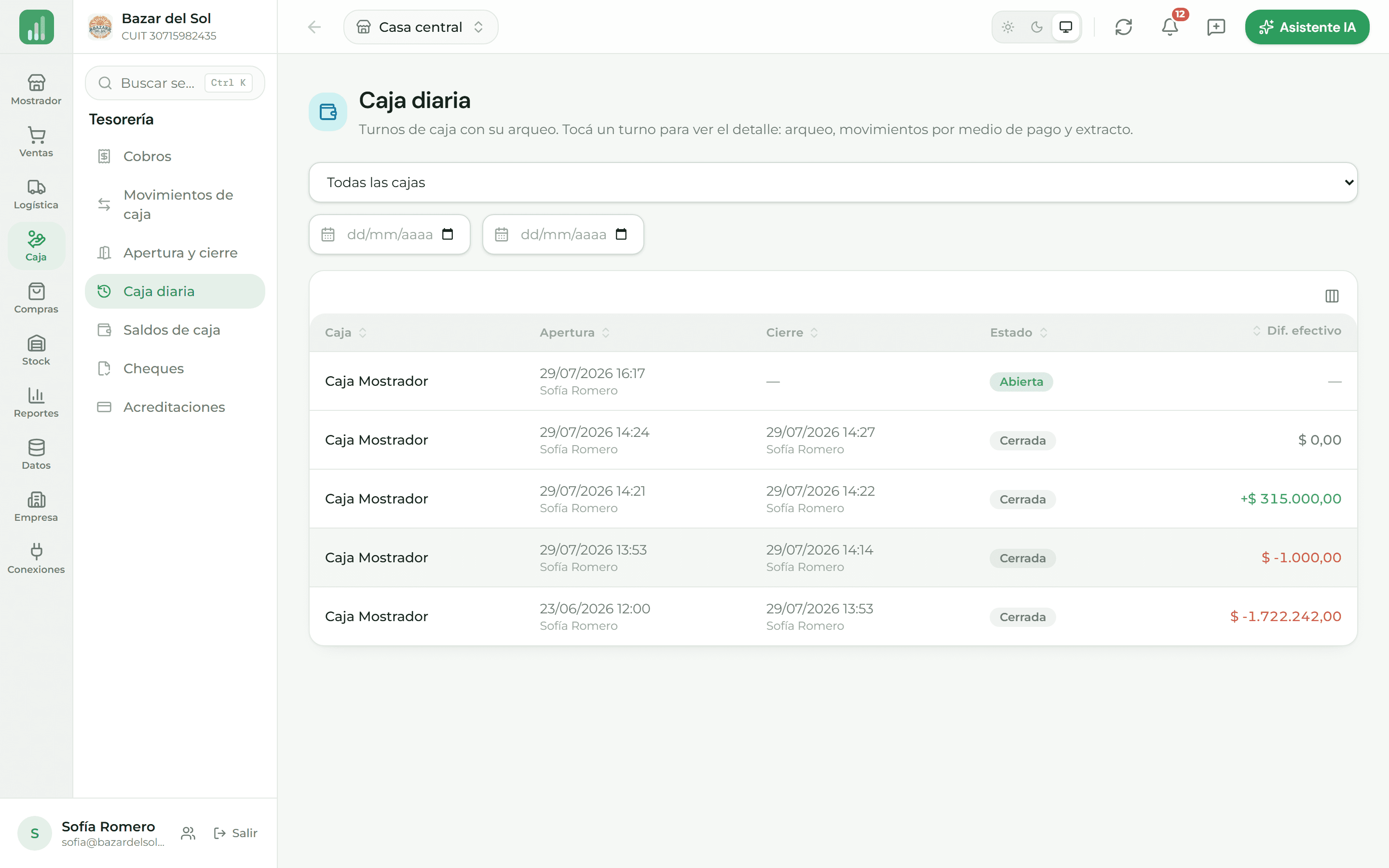Viewport: 1389px width, 868px height.
Task: Expand Todas las cajas dropdown
Action: 833,183
